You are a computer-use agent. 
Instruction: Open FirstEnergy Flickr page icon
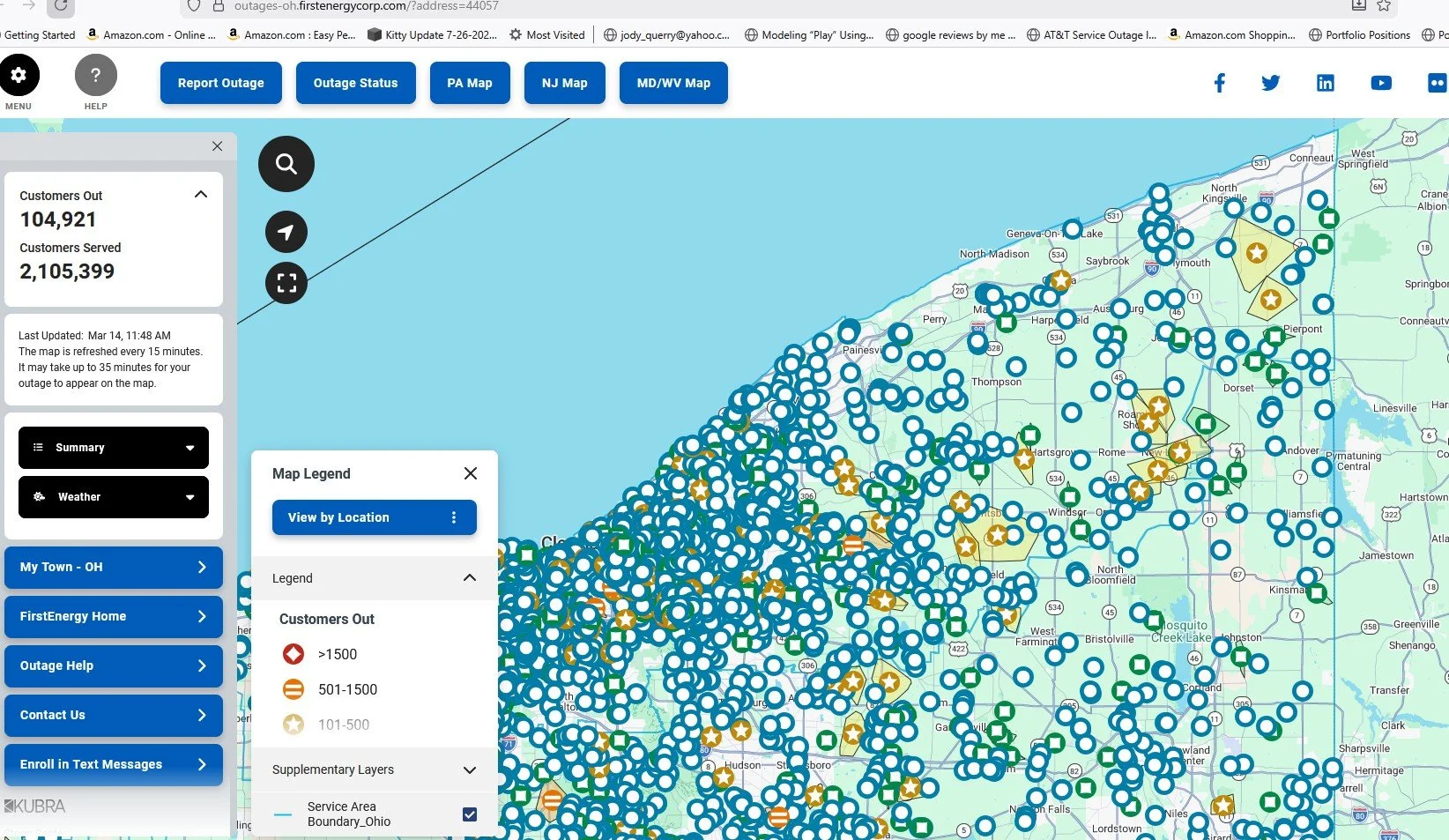[x=1438, y=83]
